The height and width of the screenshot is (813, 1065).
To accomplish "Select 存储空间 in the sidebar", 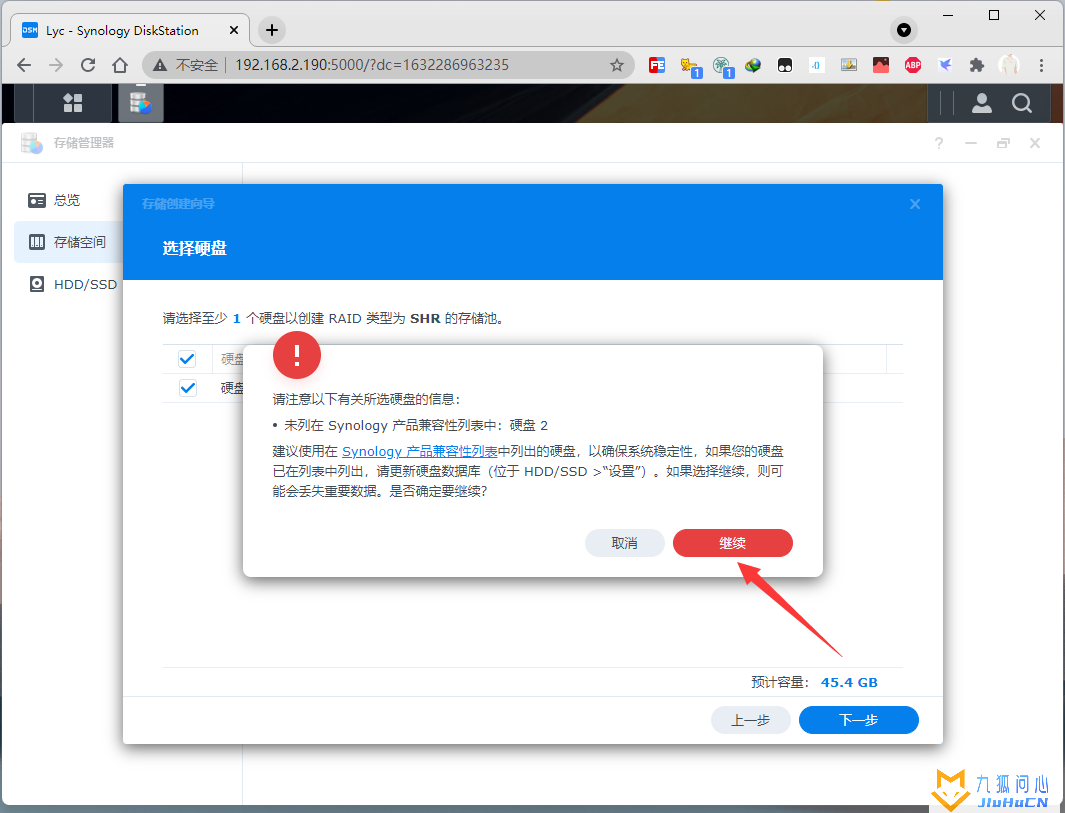I will click(x=68, y=242).
